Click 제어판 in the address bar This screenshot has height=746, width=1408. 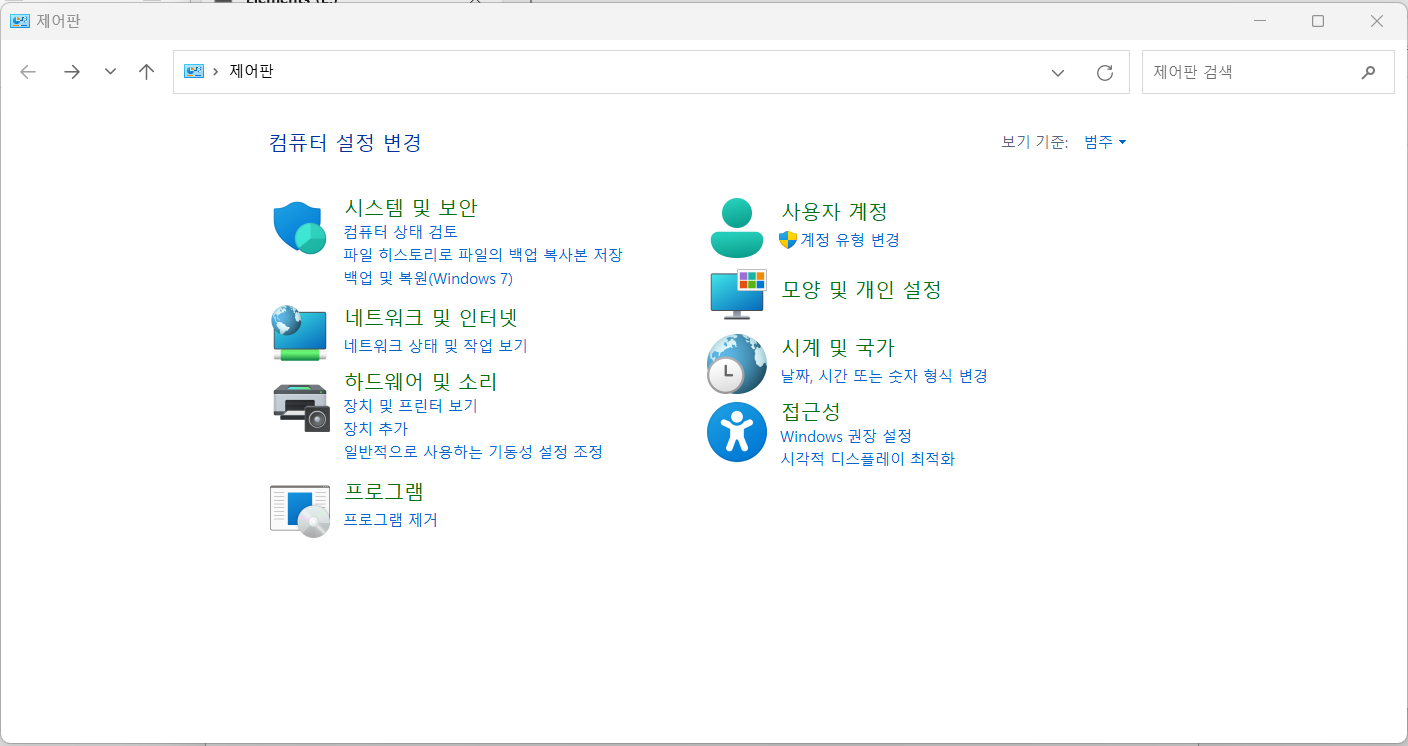pyautogui.click(x=251, y=71)
